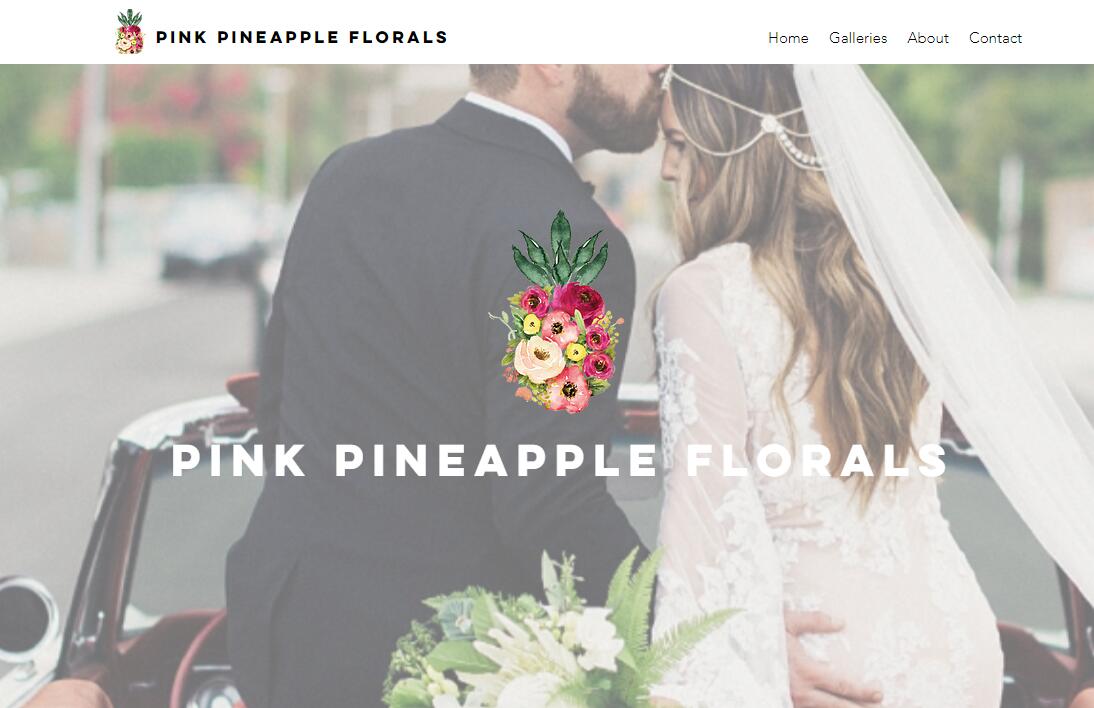
Task: Go to the Galleries page
Action: (857, 38)
